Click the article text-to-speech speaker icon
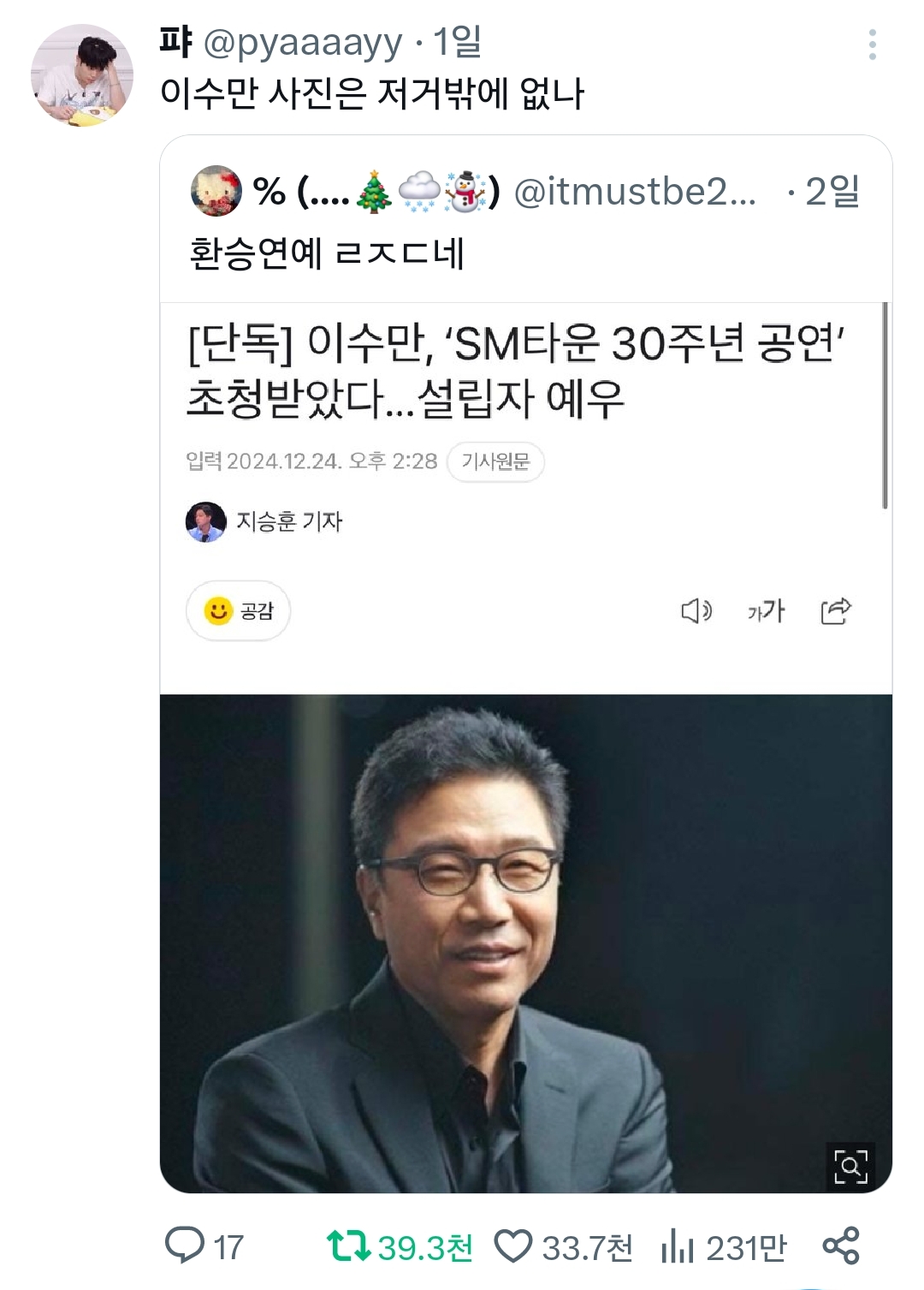 [696, 610]
